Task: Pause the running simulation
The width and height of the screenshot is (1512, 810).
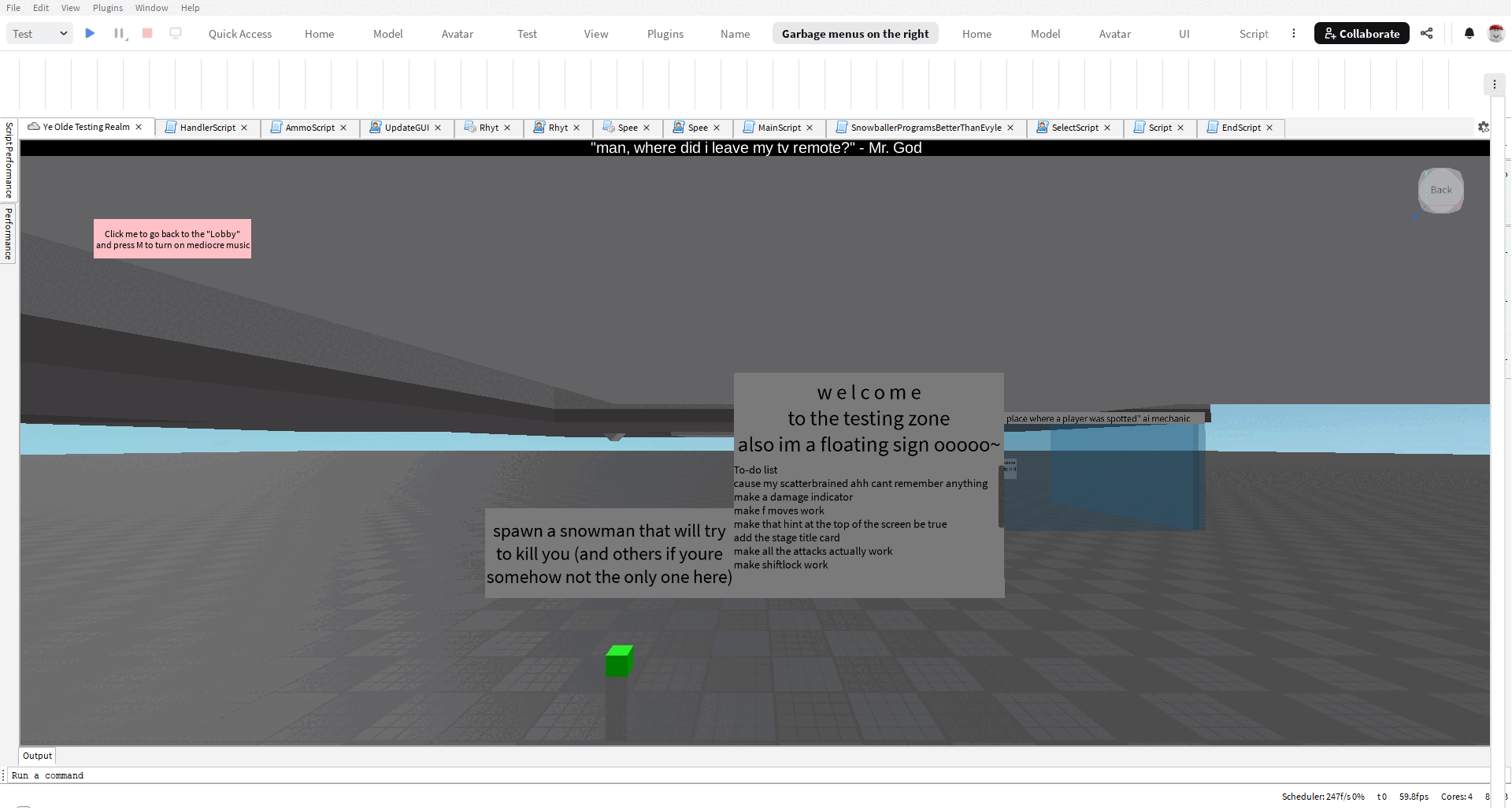Action: pyautogui.click(x=117, y=33)
